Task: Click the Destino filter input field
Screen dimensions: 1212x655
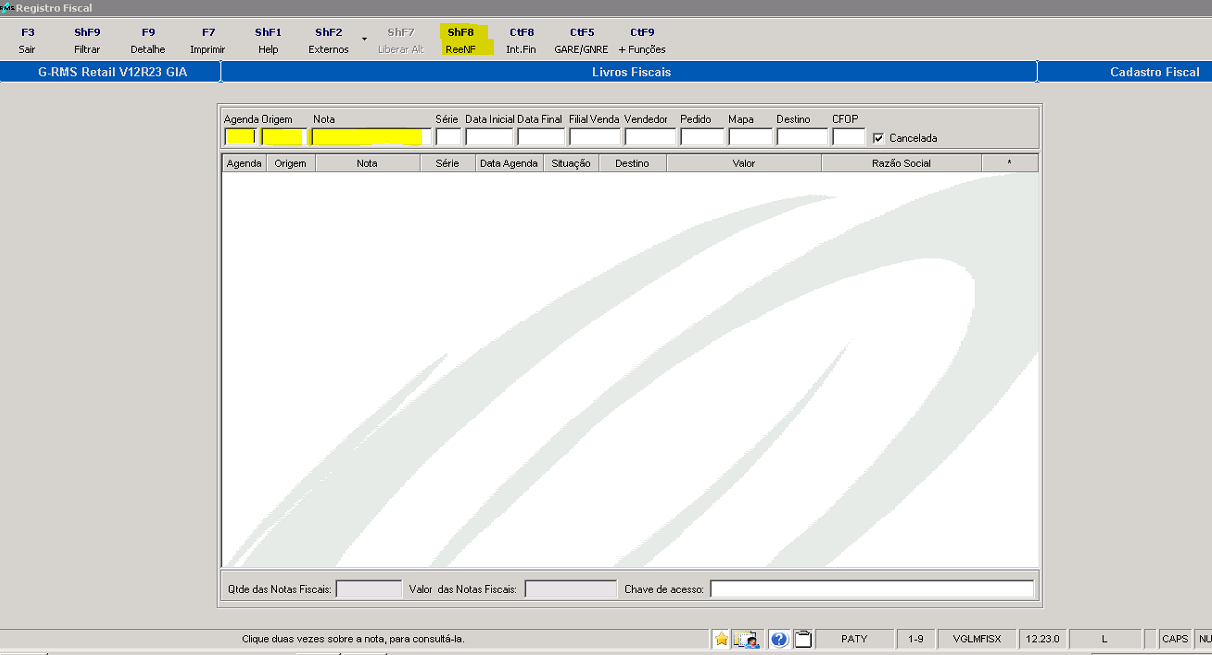Action: 802,137
